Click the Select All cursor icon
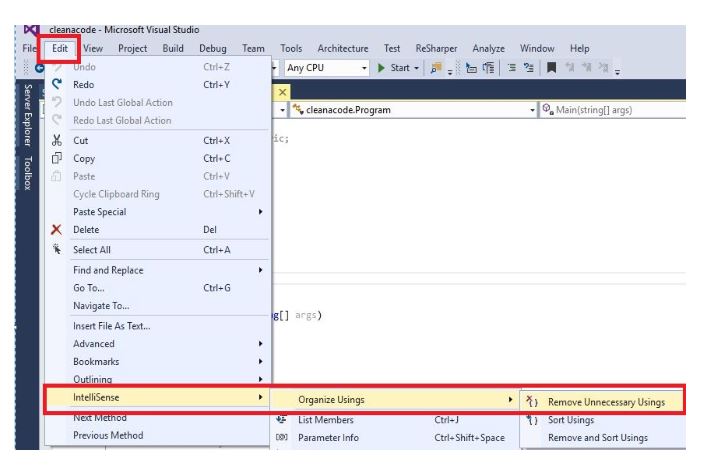Viewport: 702px width, 467px height. (x=56, y=247)
